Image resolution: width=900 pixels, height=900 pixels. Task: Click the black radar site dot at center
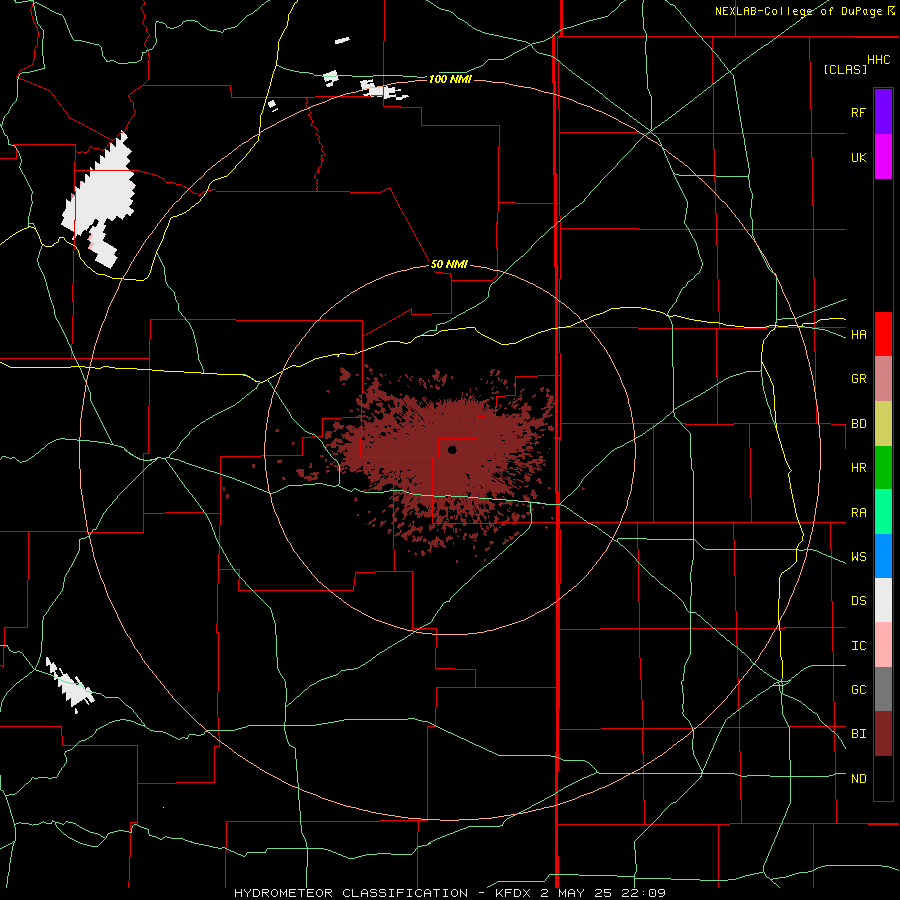click(x=452, y=449)
